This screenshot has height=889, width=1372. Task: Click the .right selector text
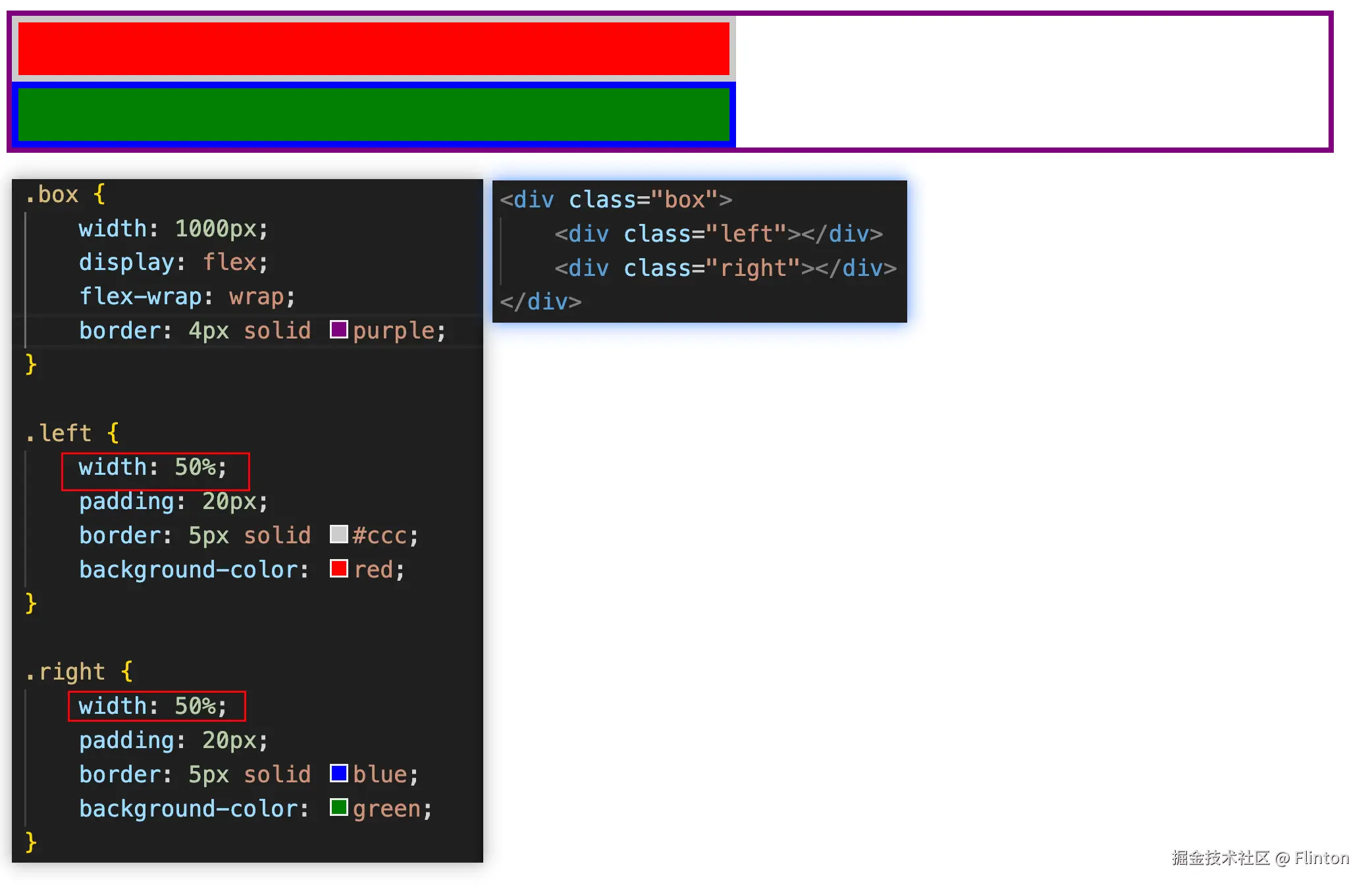[66, 672]
